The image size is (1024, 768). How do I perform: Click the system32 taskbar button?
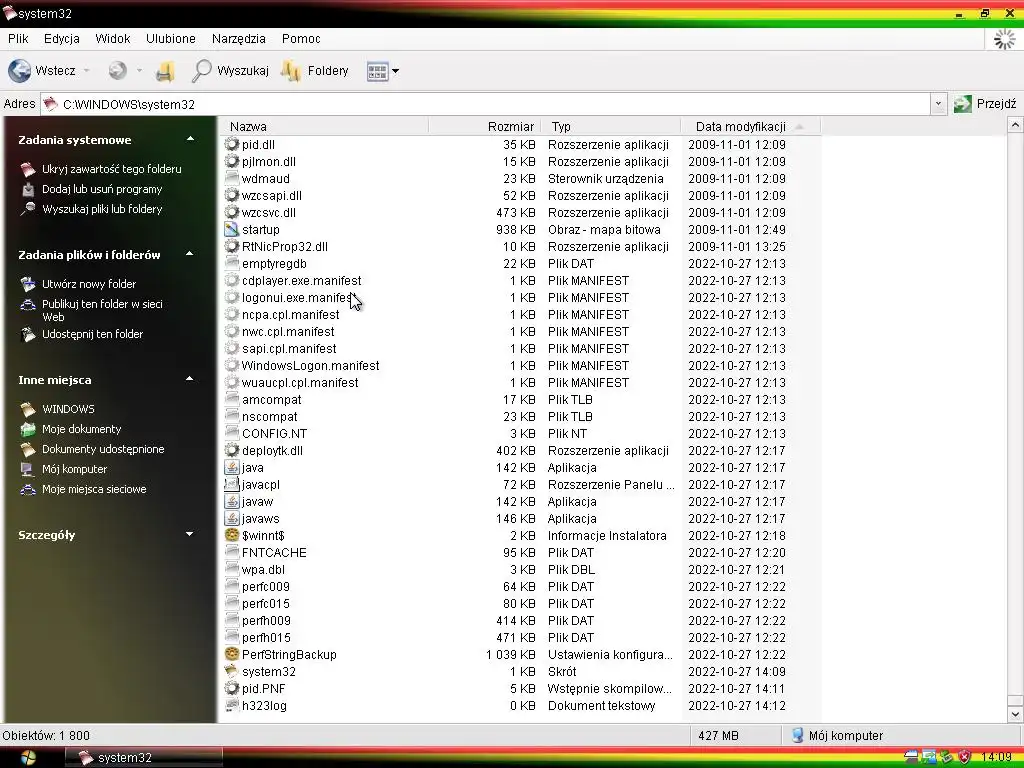tap(144, 758)
